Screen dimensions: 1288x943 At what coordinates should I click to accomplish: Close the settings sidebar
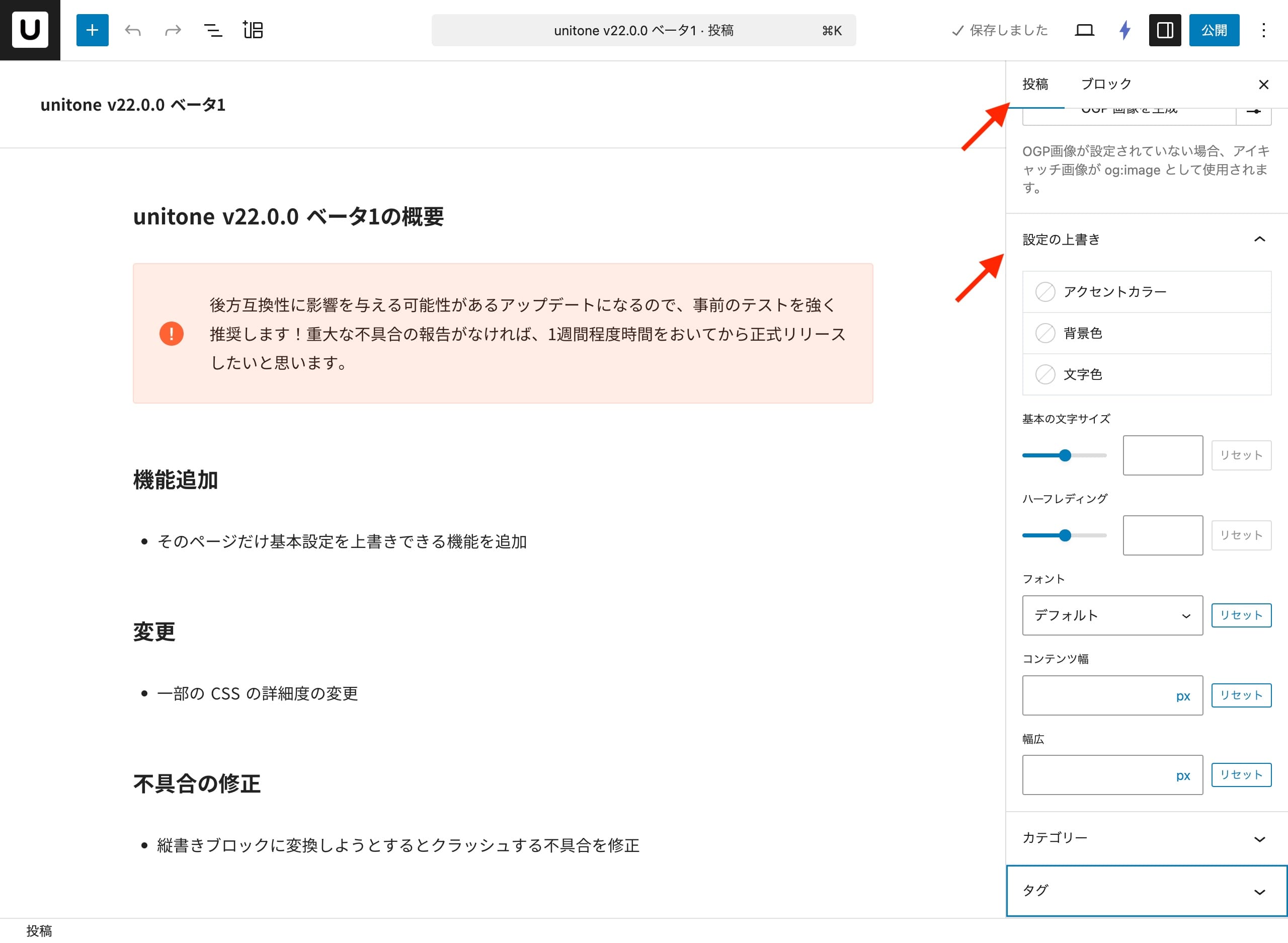coord(1263,85)
